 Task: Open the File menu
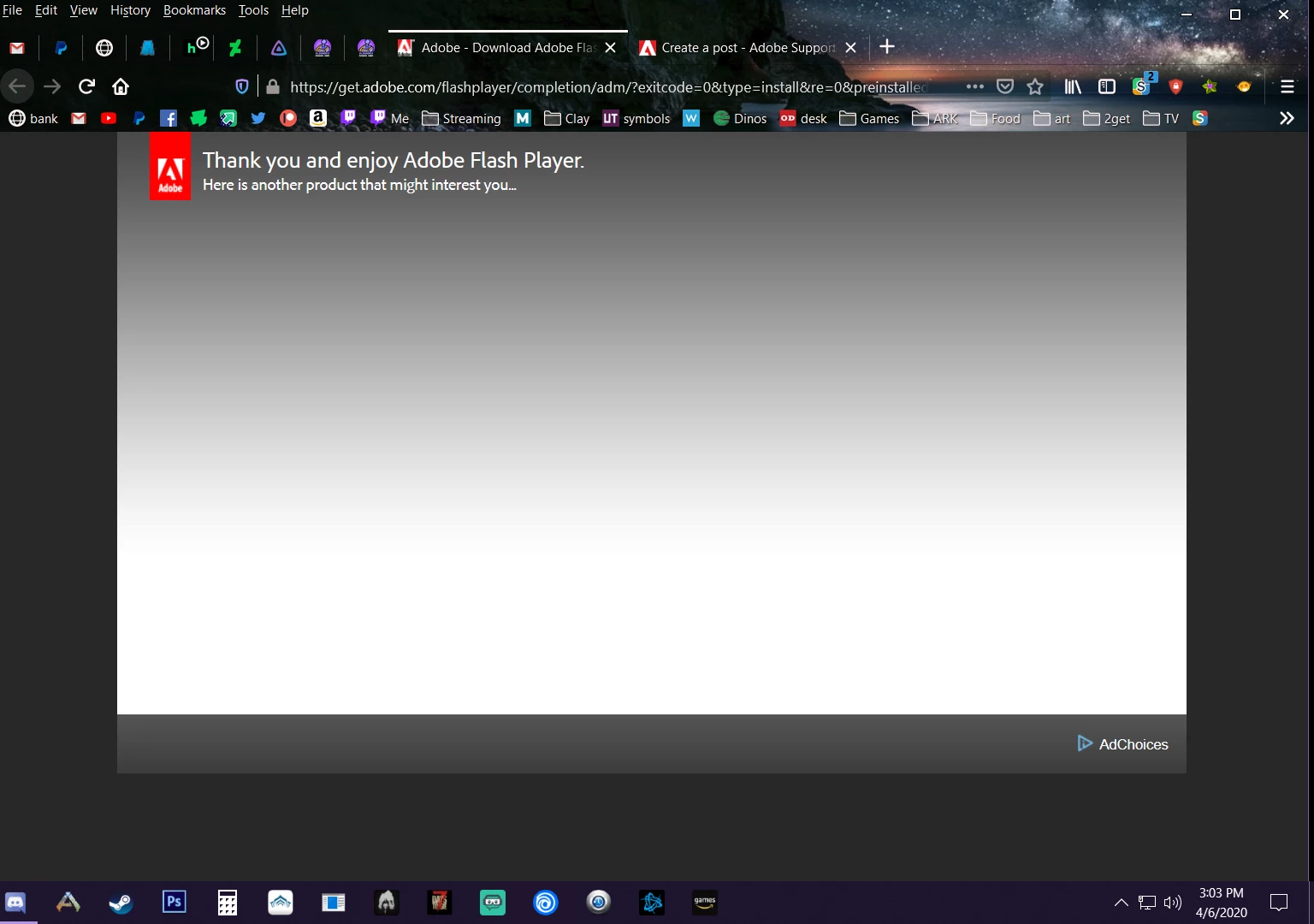point(12,10)
